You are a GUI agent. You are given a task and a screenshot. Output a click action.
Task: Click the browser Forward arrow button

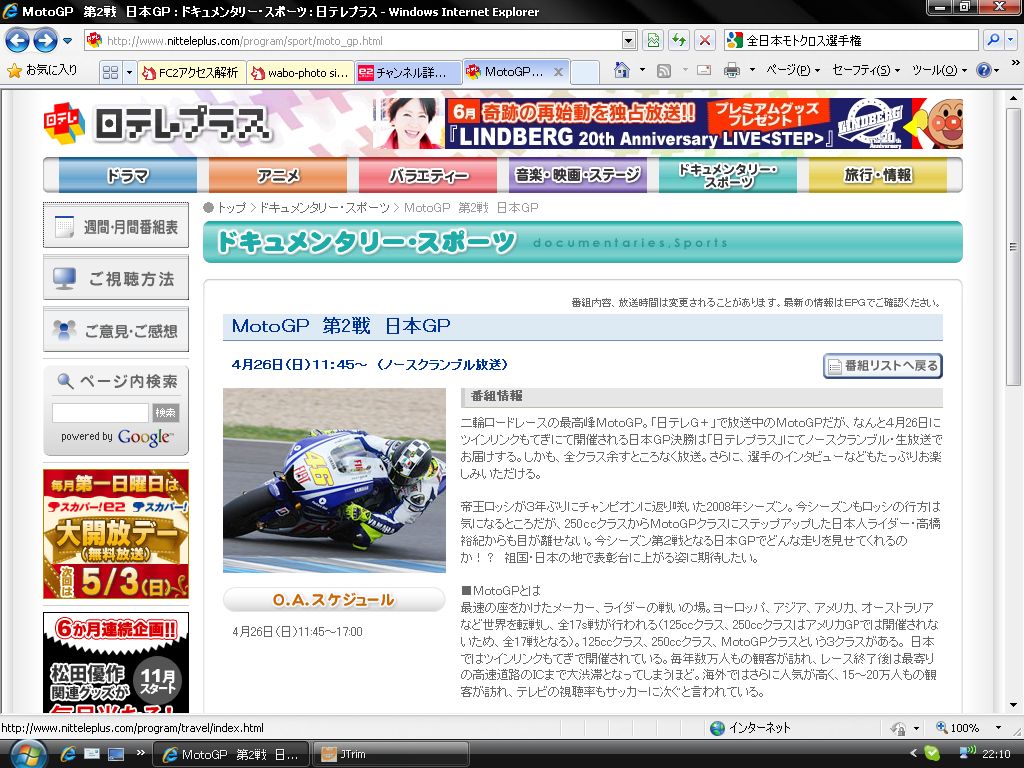(45, 40)
